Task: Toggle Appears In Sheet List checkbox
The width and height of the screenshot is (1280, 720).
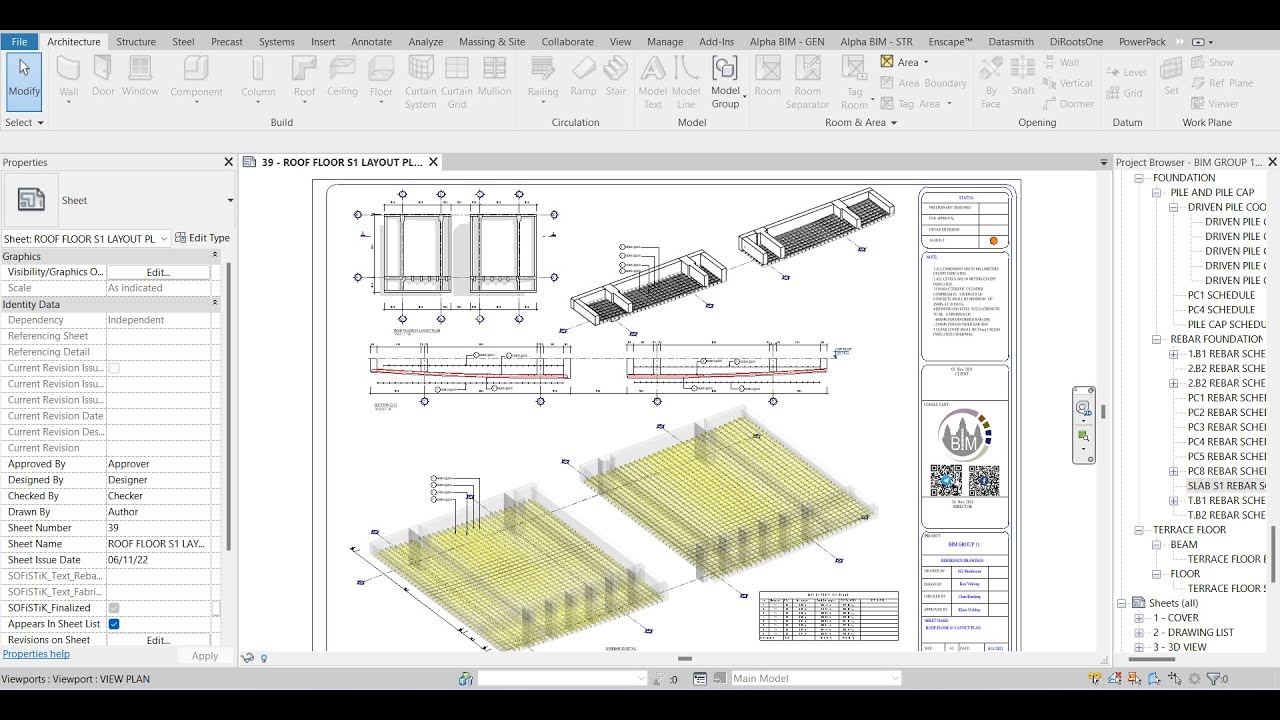Action: 114,624
